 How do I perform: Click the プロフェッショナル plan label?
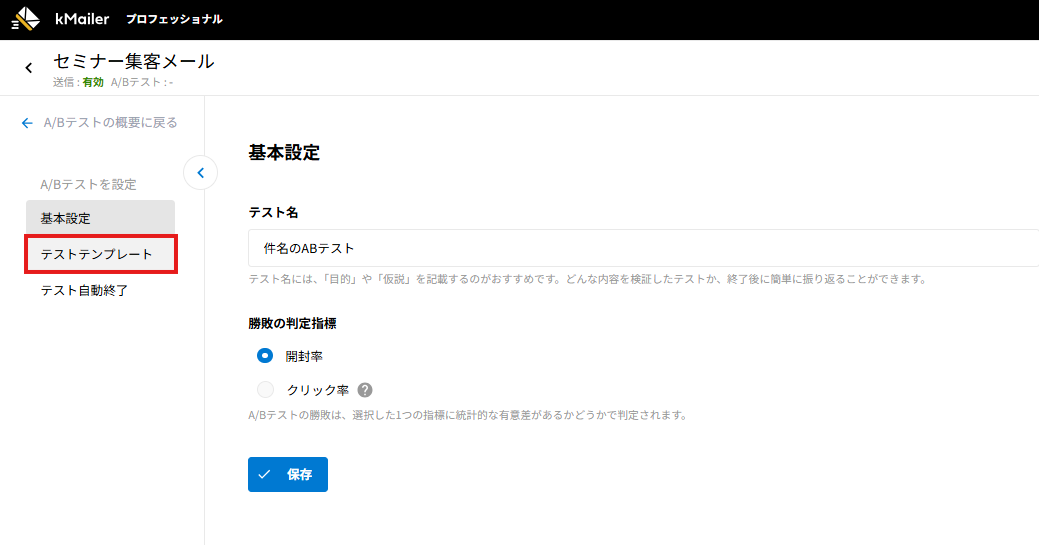(174, 19)
